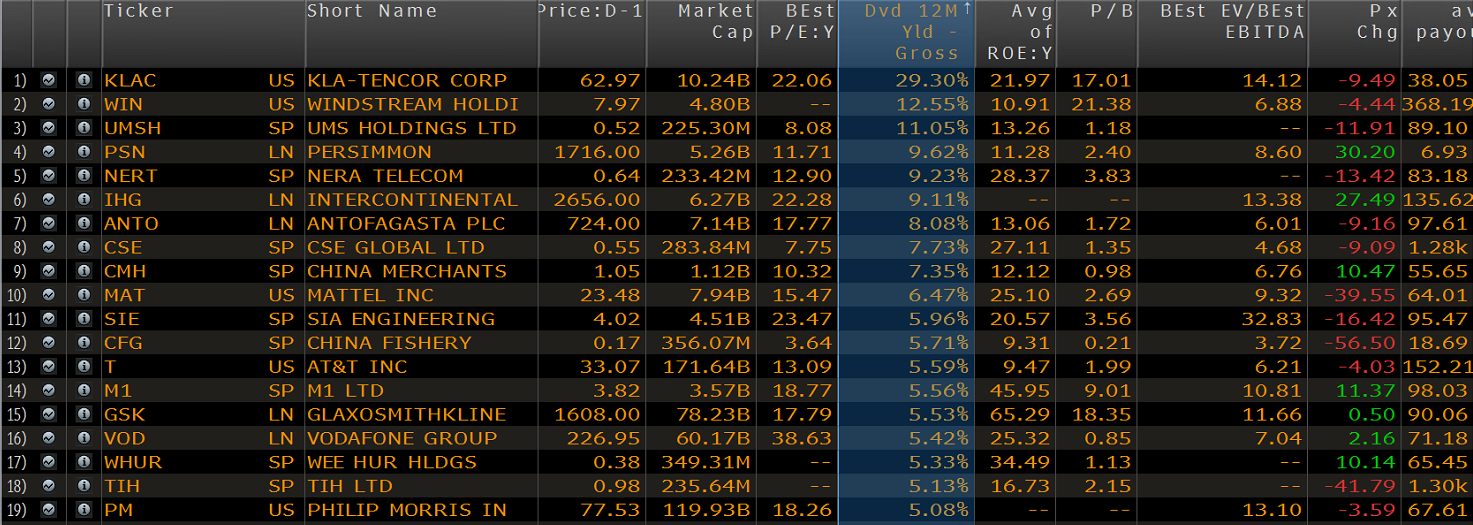
Task: Sort by the P/B column header
Action: (x=1096, y=34)
